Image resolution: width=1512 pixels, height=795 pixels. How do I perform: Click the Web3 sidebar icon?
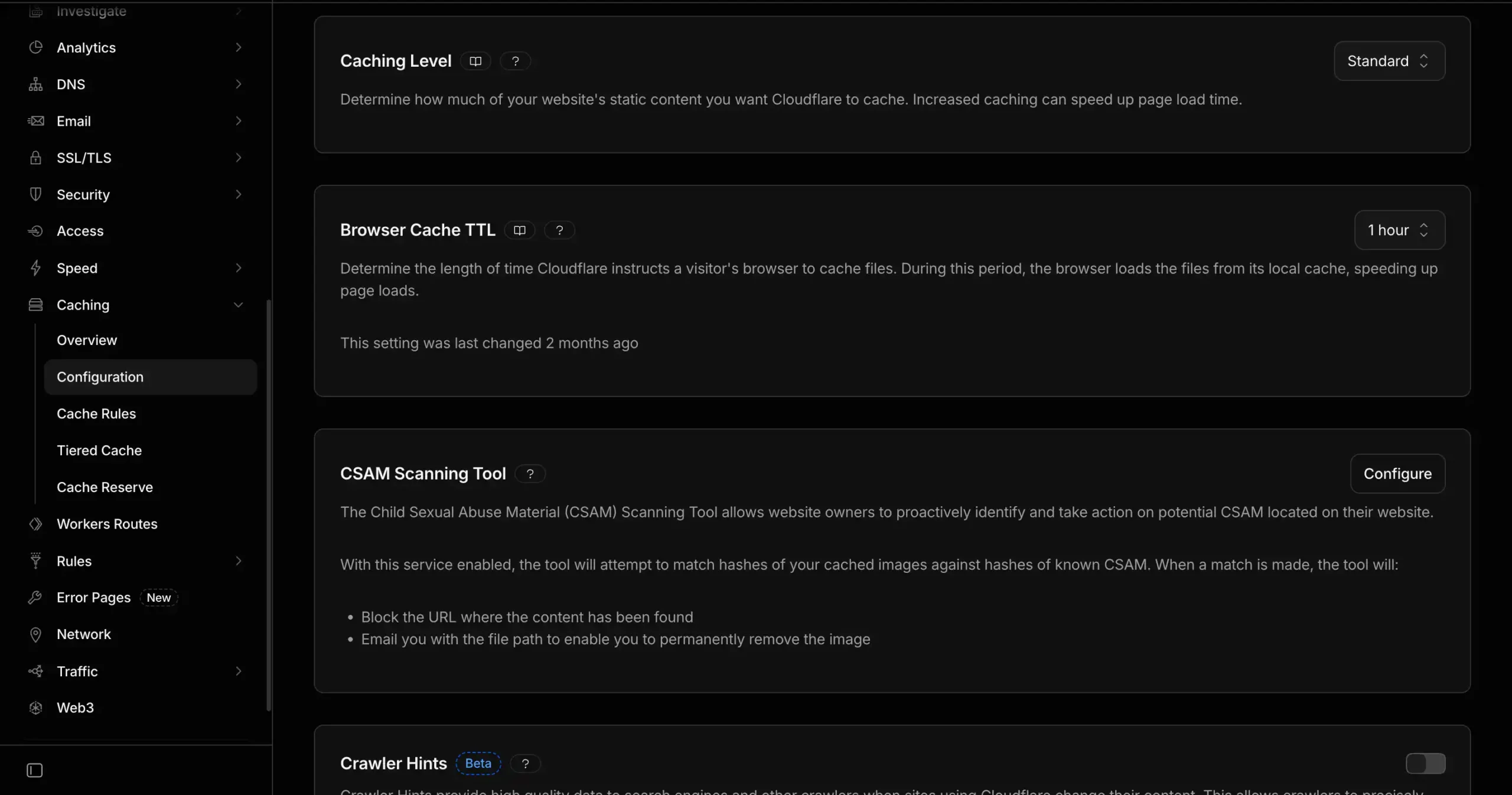click(35, 708)
